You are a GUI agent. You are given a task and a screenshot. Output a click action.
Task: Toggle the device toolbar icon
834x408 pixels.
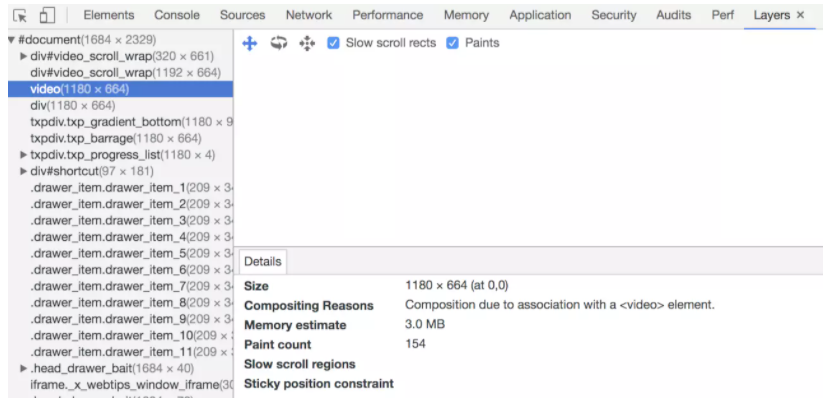(47, 16)
